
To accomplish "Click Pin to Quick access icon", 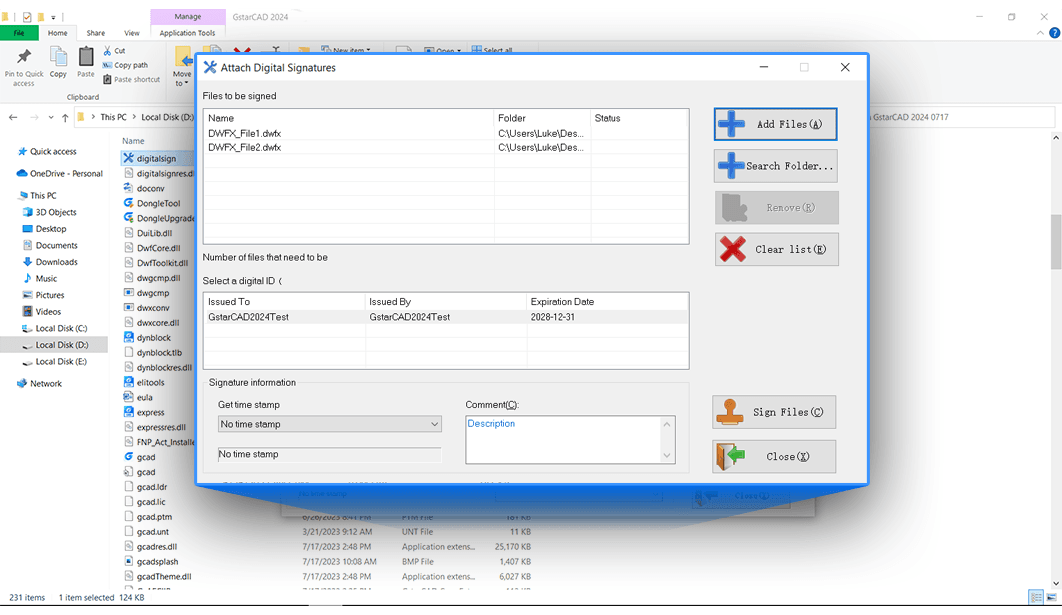I will coord(24,65).
